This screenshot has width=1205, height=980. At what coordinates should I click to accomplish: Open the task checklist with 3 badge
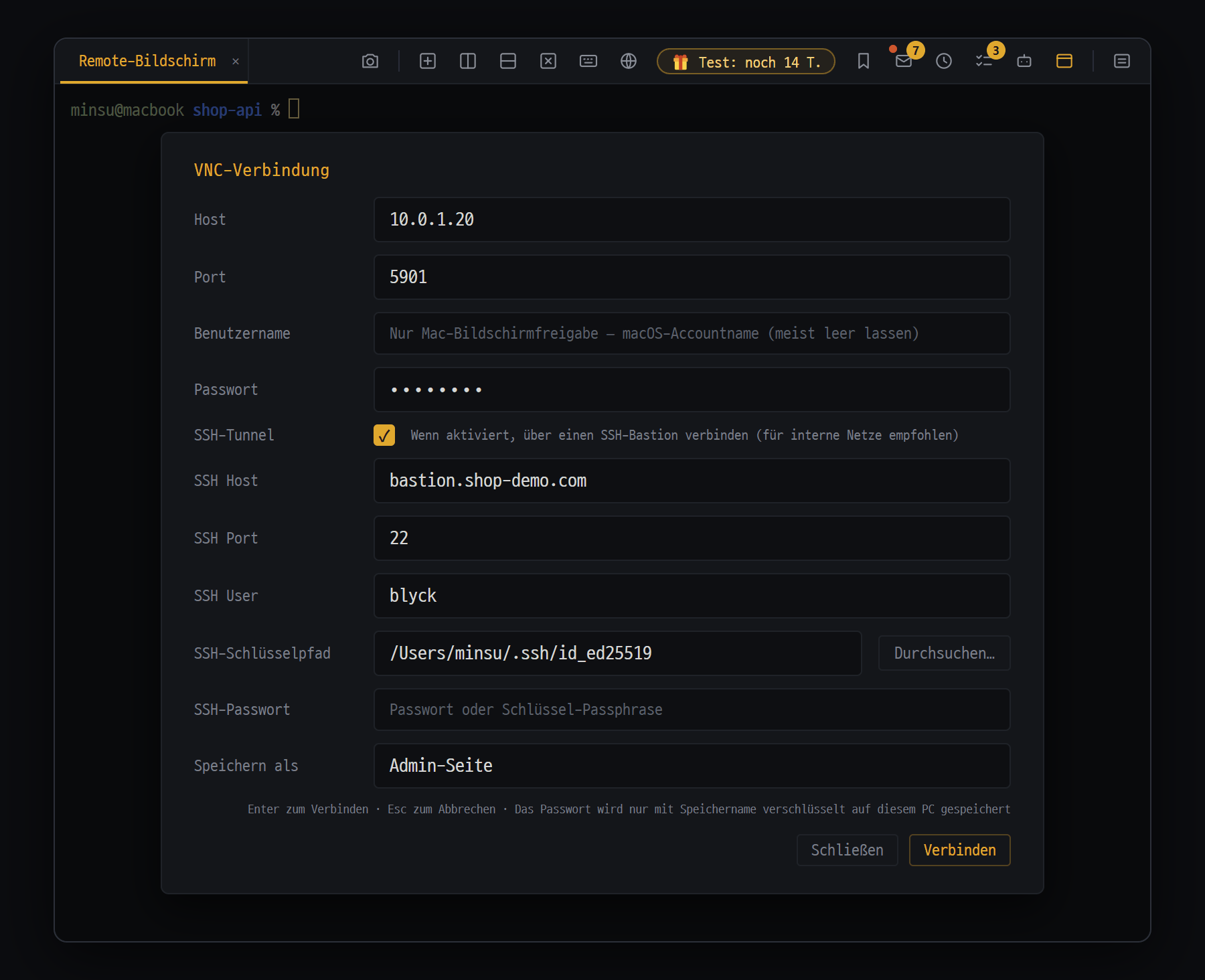click(984, 62)
